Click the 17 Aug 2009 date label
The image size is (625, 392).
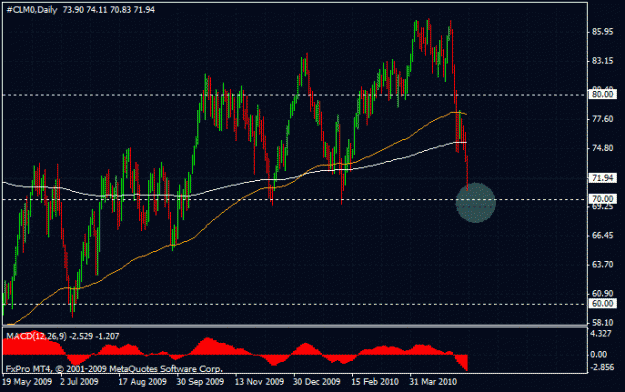[142, 382]
